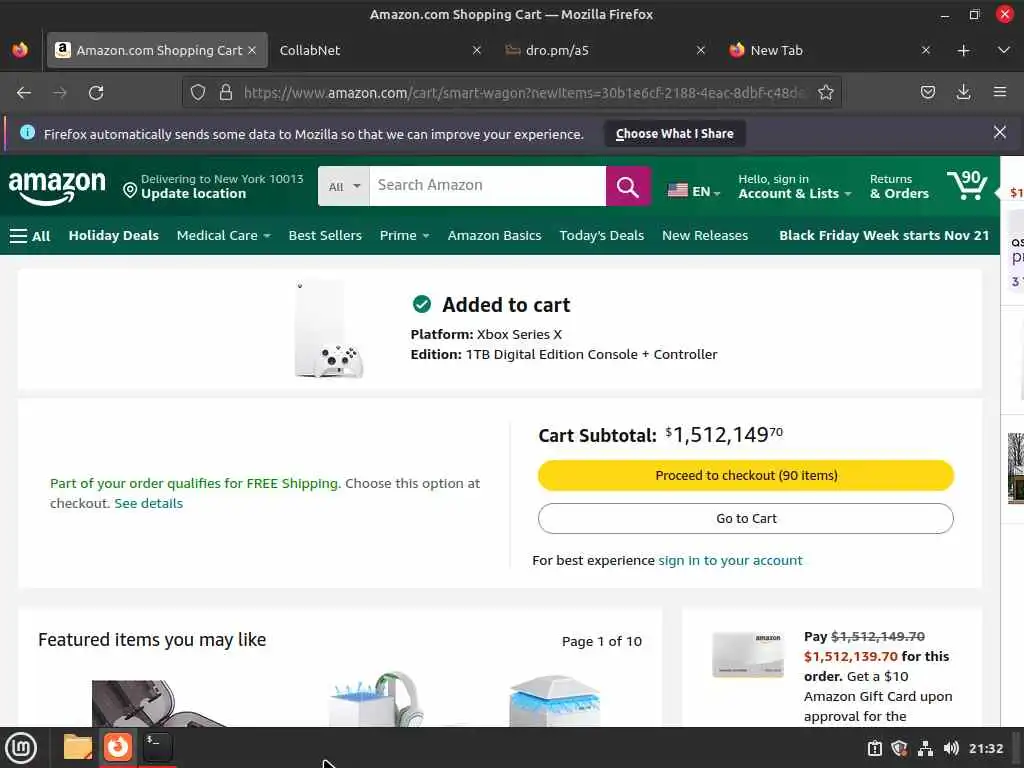The height and width of the screenshot is (768, 1024).
Task: Close the dro.pm/a5 tab
Action: (x=701, y=50)
